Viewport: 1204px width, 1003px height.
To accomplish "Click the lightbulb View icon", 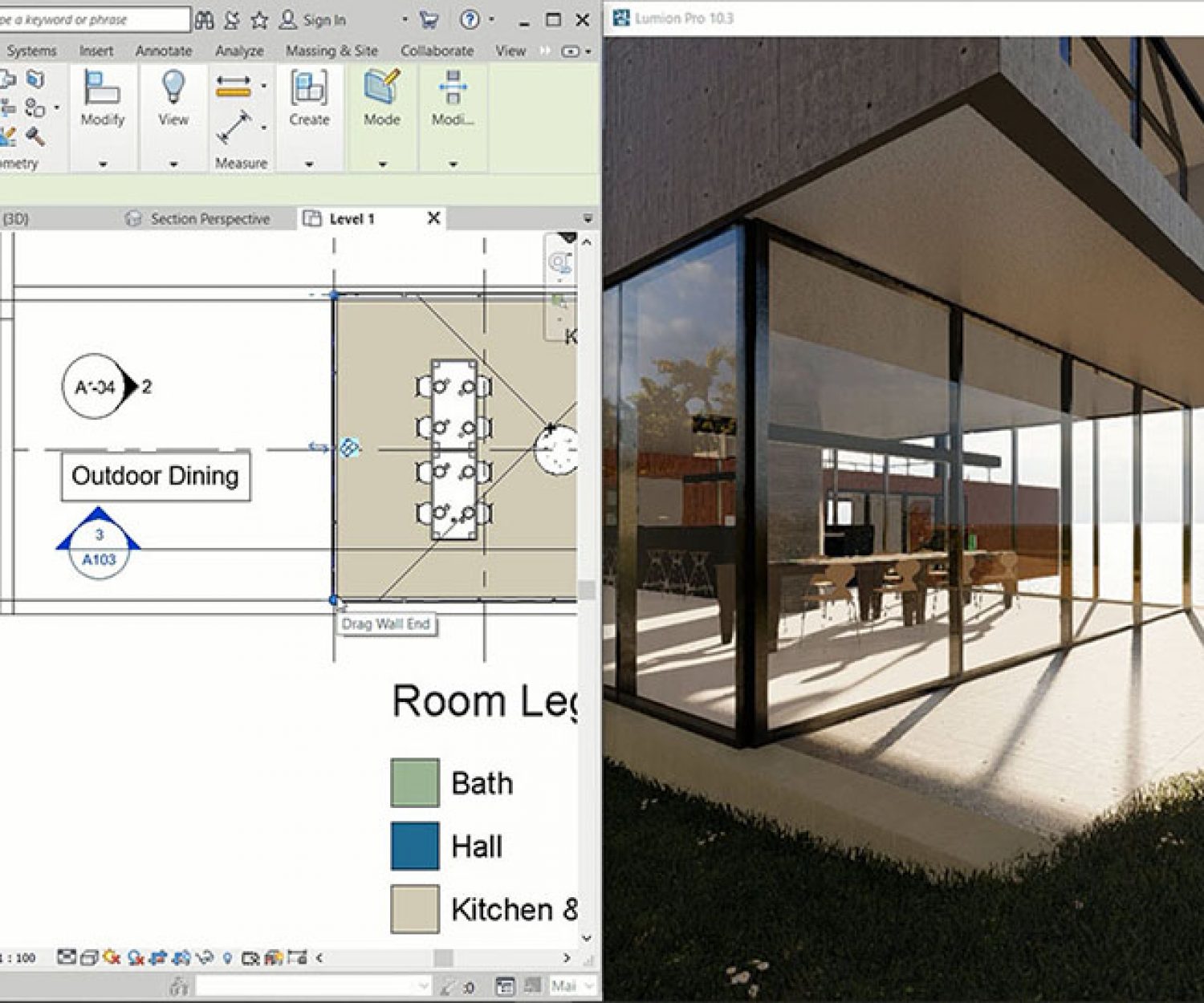I will click(x=173, y=88).
